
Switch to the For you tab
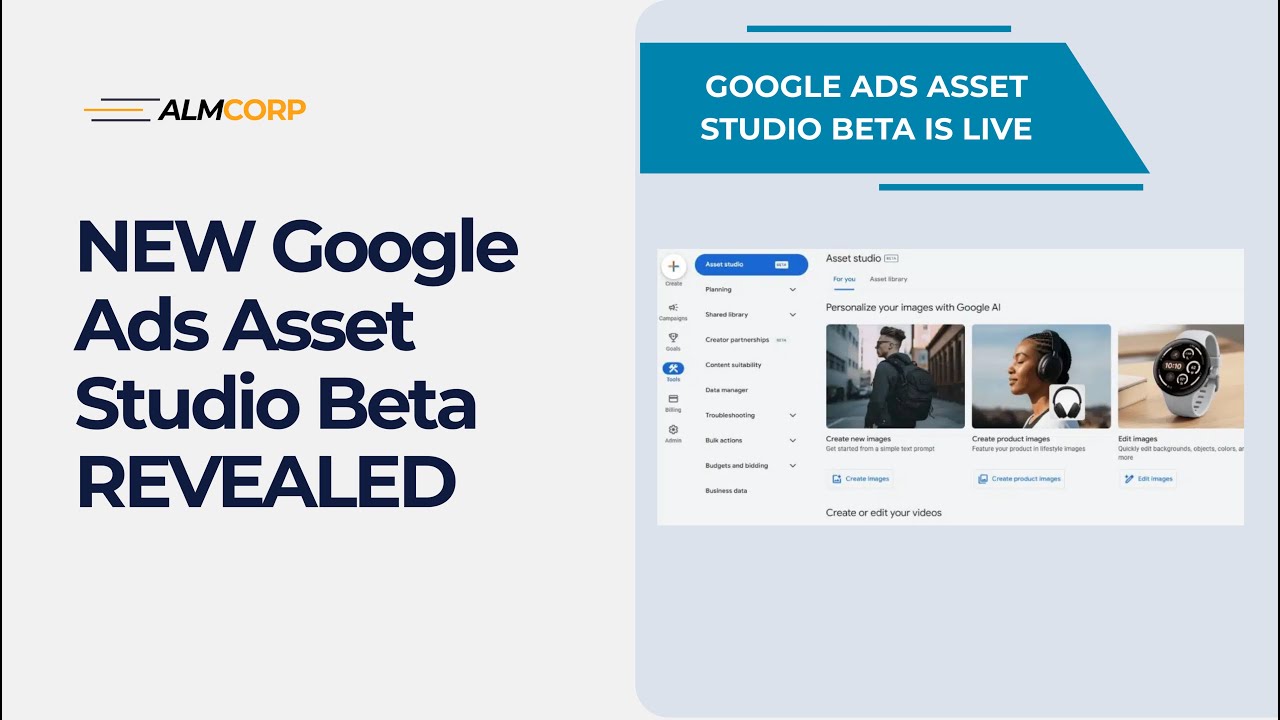[844, 279]
